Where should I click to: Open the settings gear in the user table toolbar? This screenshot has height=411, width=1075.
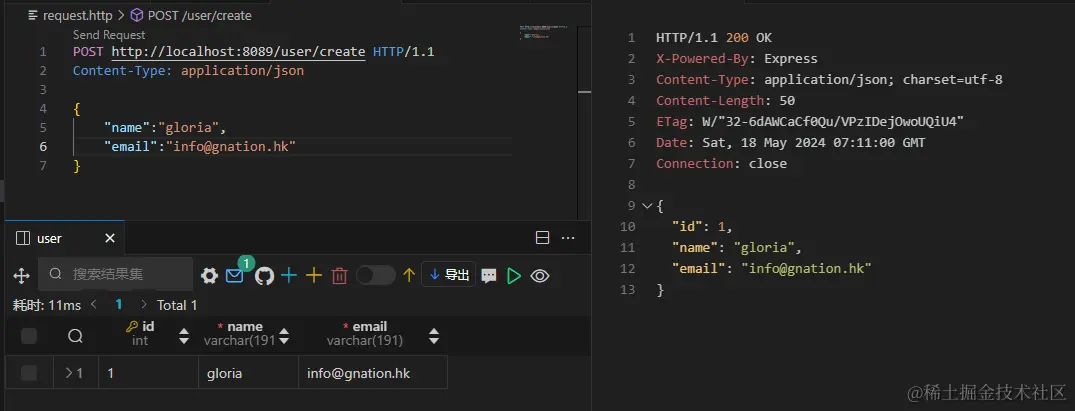(x=209, y=276)
